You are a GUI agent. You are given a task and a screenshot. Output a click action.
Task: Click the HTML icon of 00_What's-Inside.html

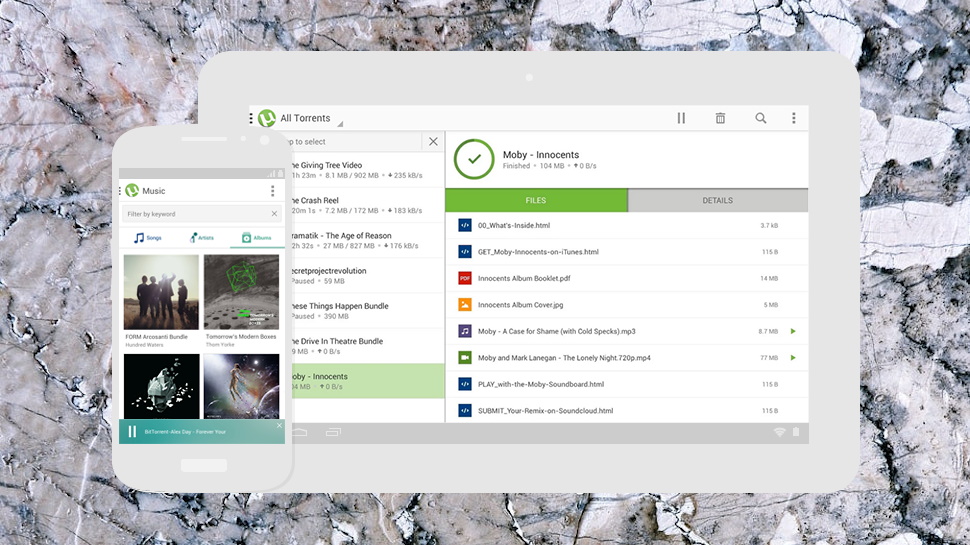tap(465, 225)
